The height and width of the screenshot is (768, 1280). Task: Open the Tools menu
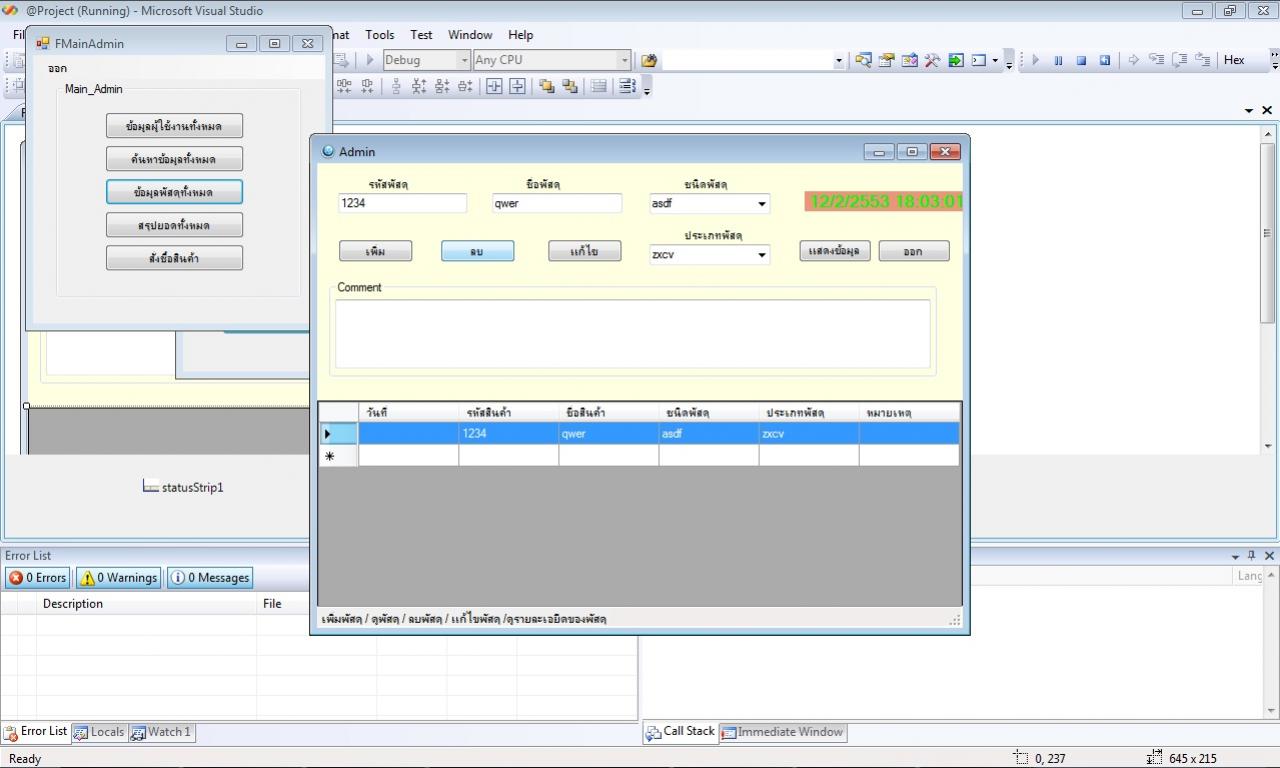[x=379, y=35]
